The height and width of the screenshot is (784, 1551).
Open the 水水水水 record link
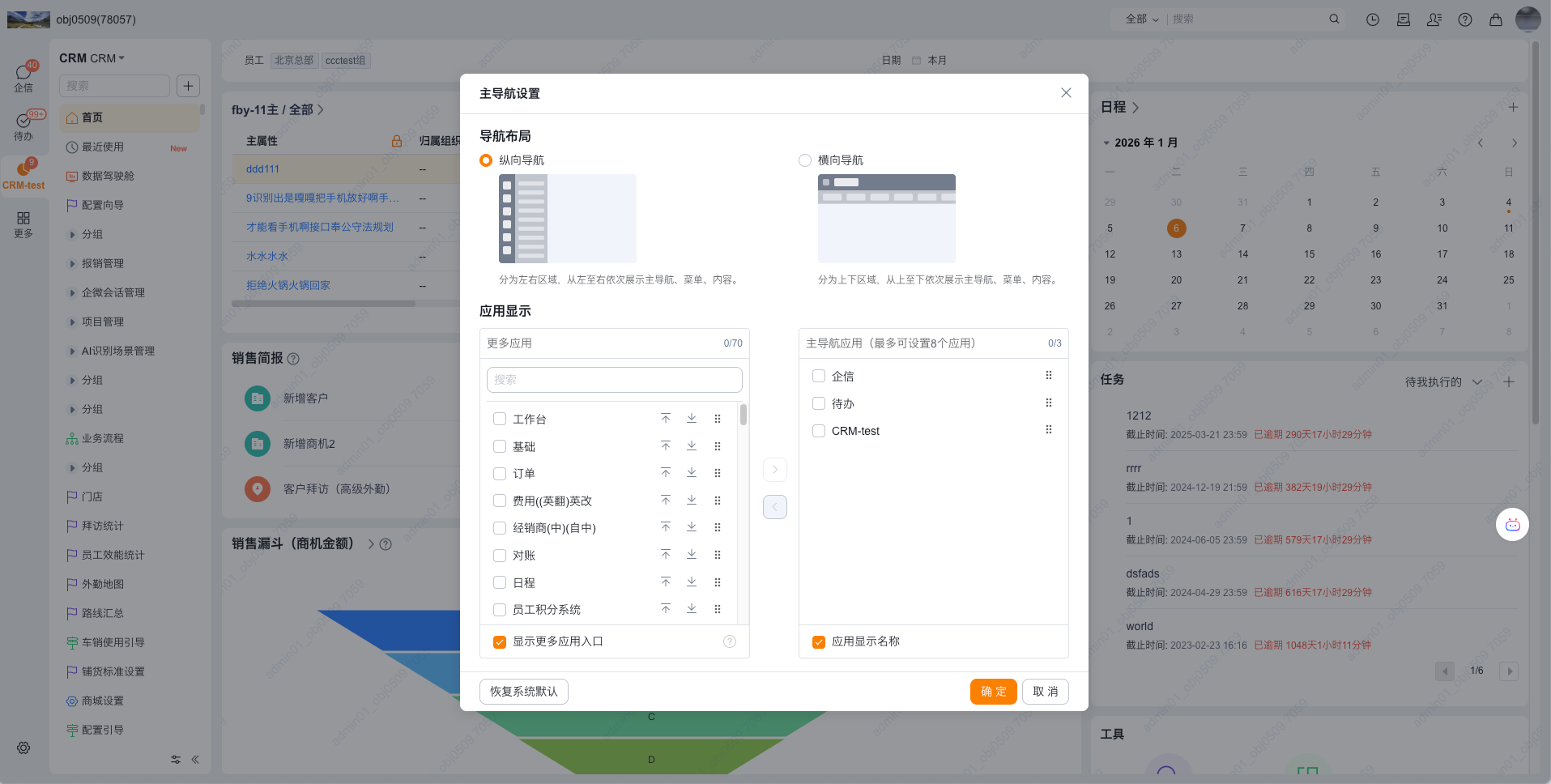(267, 256)
